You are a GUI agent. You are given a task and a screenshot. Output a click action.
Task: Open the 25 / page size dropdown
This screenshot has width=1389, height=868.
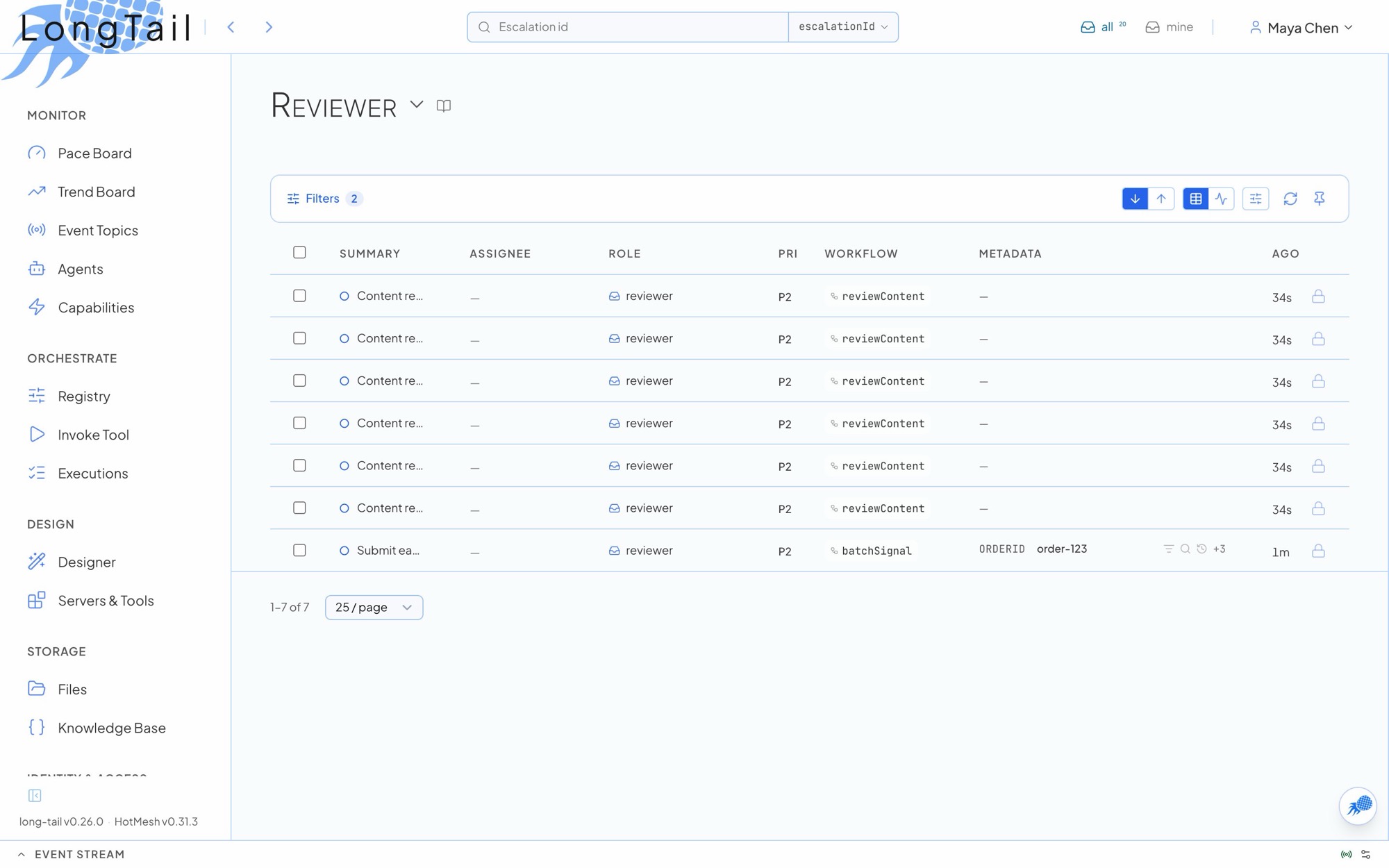tap(374, 607)
